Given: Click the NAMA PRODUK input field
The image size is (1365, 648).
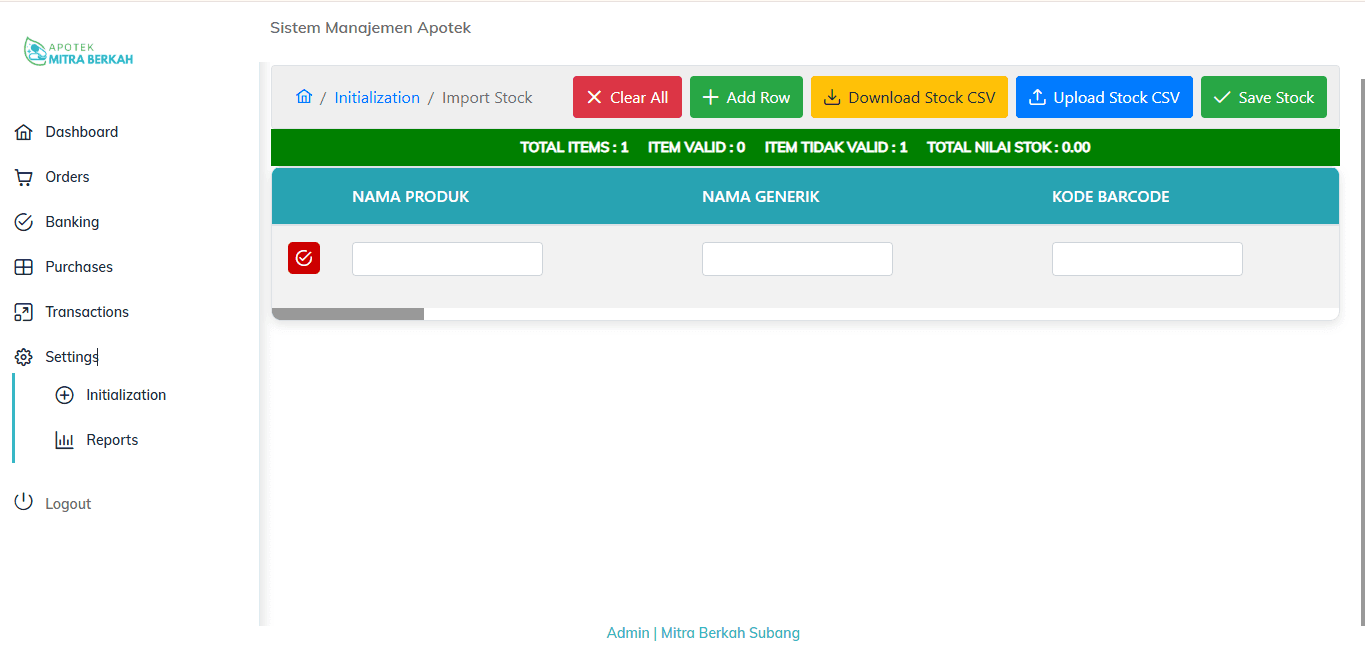Looking at the screenshot, I should (447, 258).
